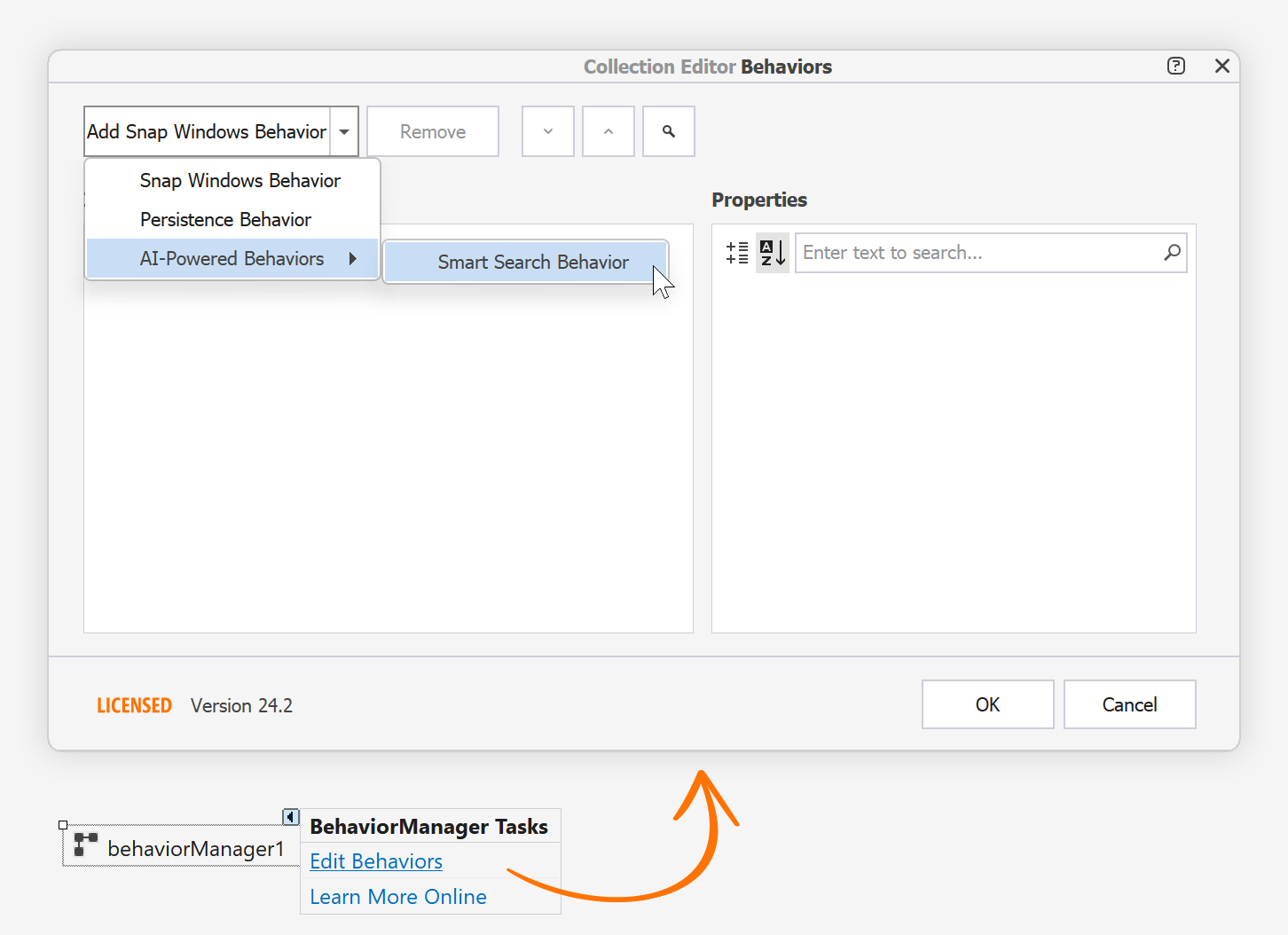Choose Snap Windows Behavior from menu
Viewport: 1288px width, 935px height.
[x=240, y=180]
